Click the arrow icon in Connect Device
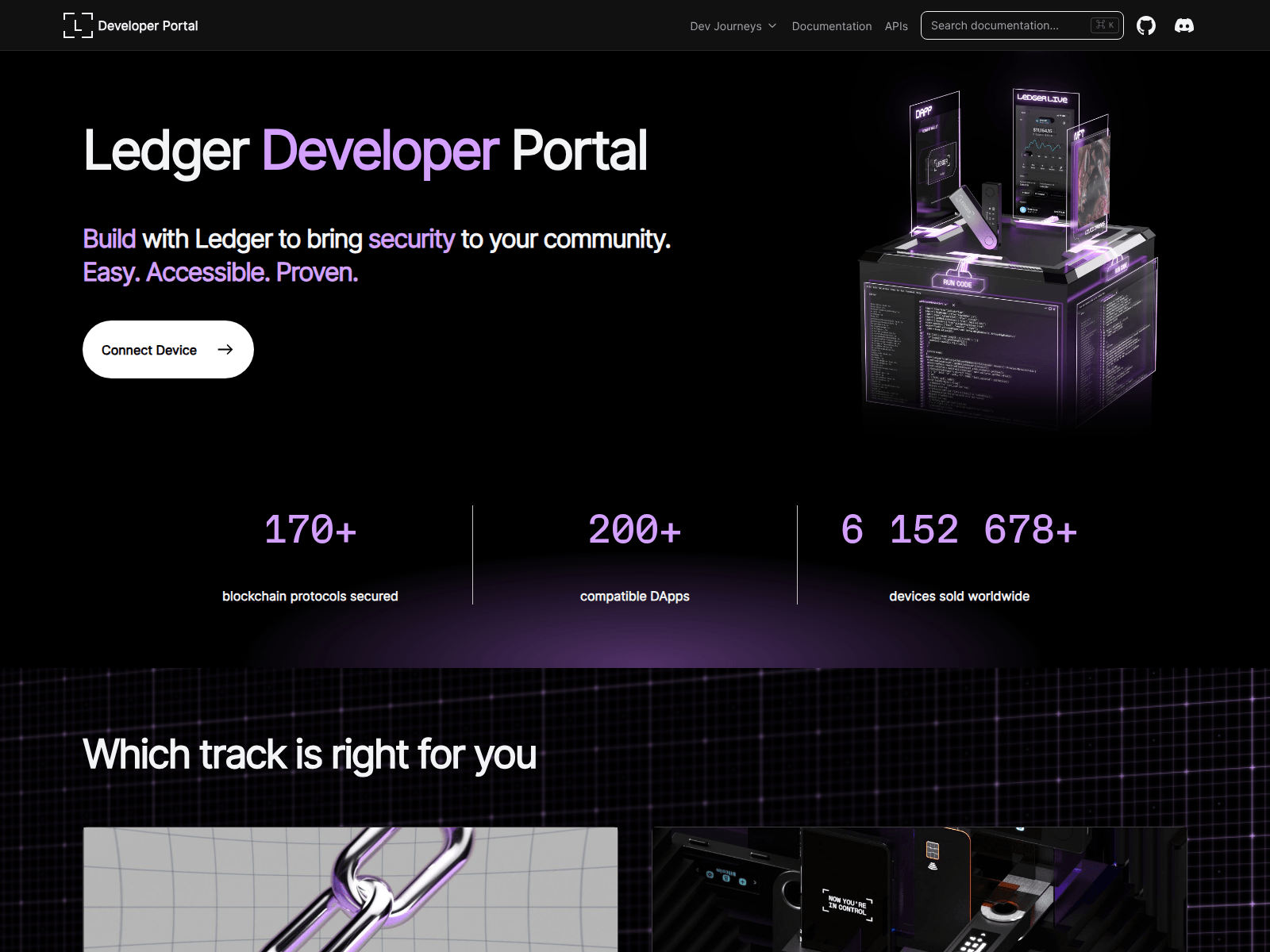 225,349
